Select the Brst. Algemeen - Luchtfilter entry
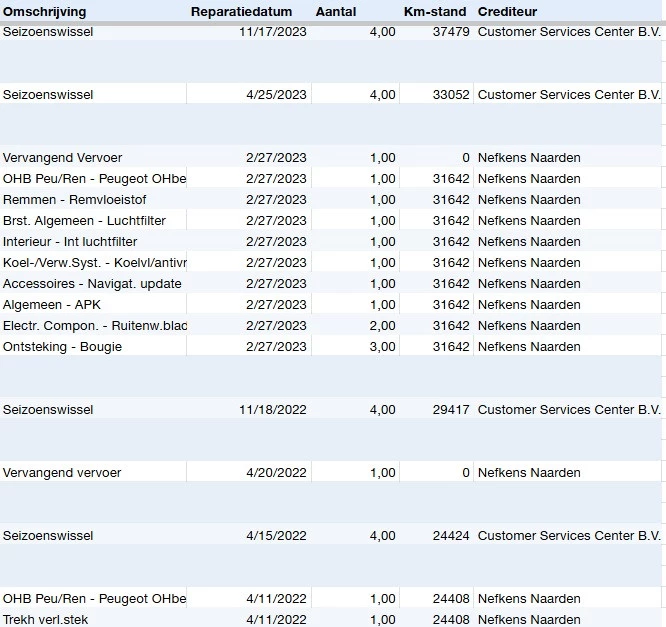666x627 pixels. click(x=84, y=221)
